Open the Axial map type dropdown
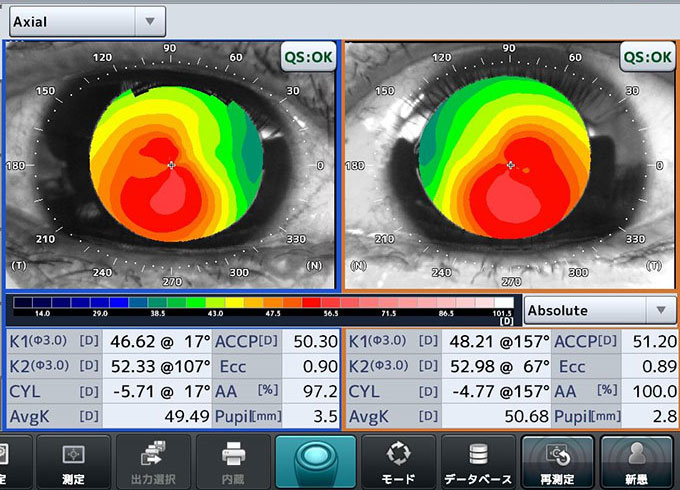Viewport: 680px width, 490px height. (x=85, y=20)
